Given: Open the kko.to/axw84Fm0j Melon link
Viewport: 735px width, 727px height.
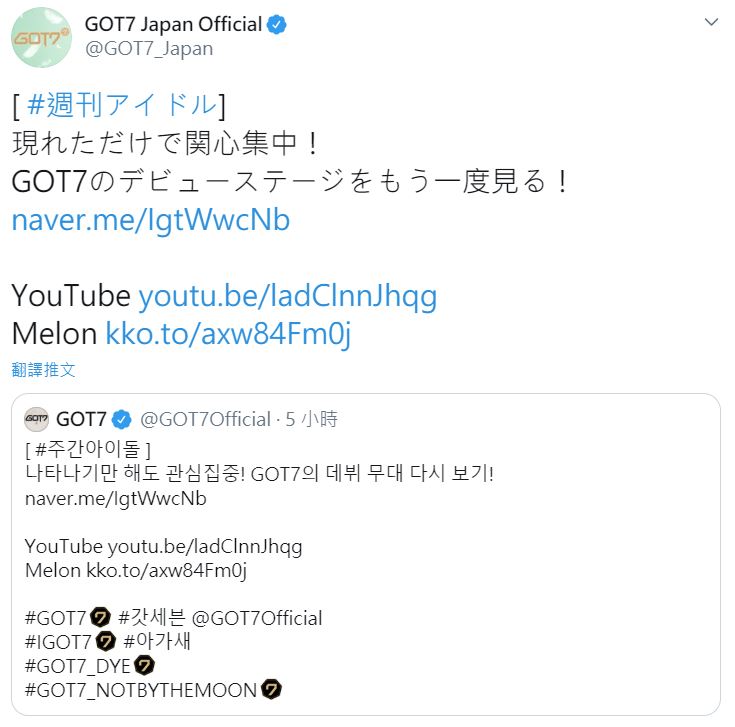Looking at the screenshot, I should click(x=228, y=334).
